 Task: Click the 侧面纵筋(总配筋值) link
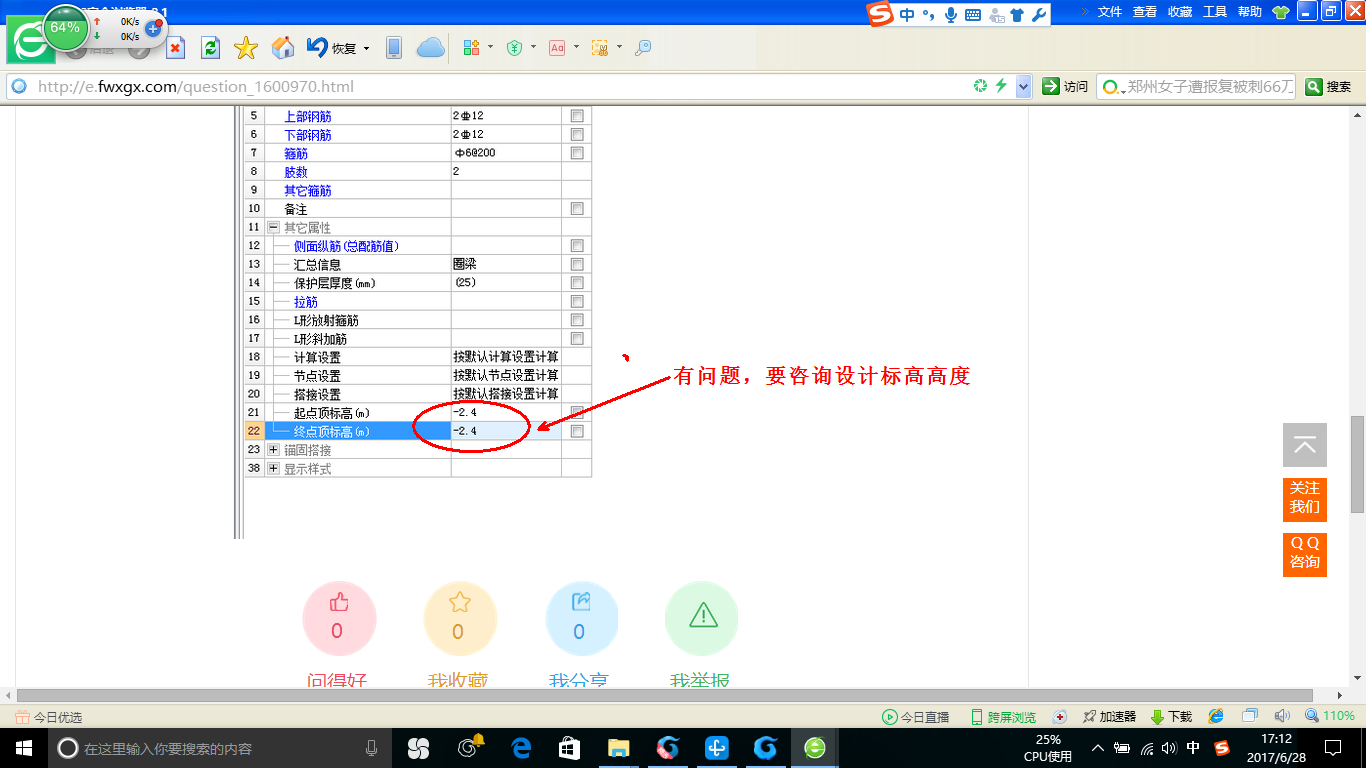click(x=346, y=246)
